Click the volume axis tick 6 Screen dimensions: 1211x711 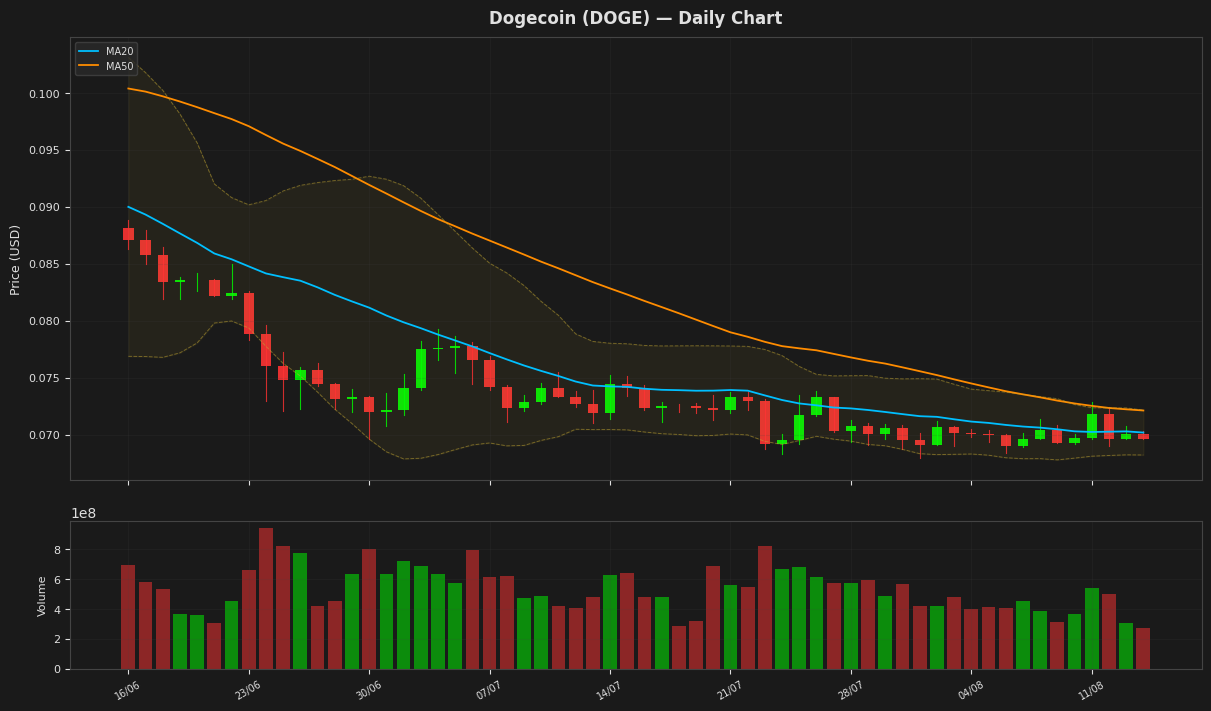pos(57,580)
